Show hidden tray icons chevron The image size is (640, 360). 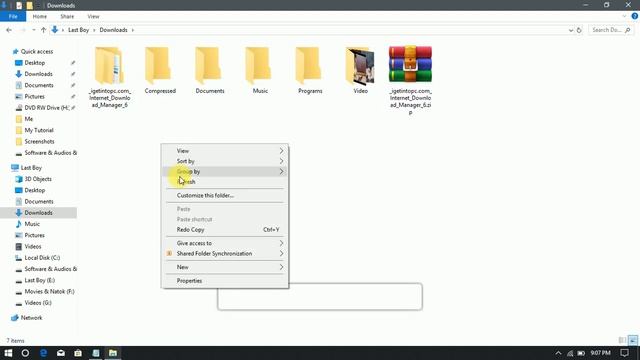coord(558,353)
